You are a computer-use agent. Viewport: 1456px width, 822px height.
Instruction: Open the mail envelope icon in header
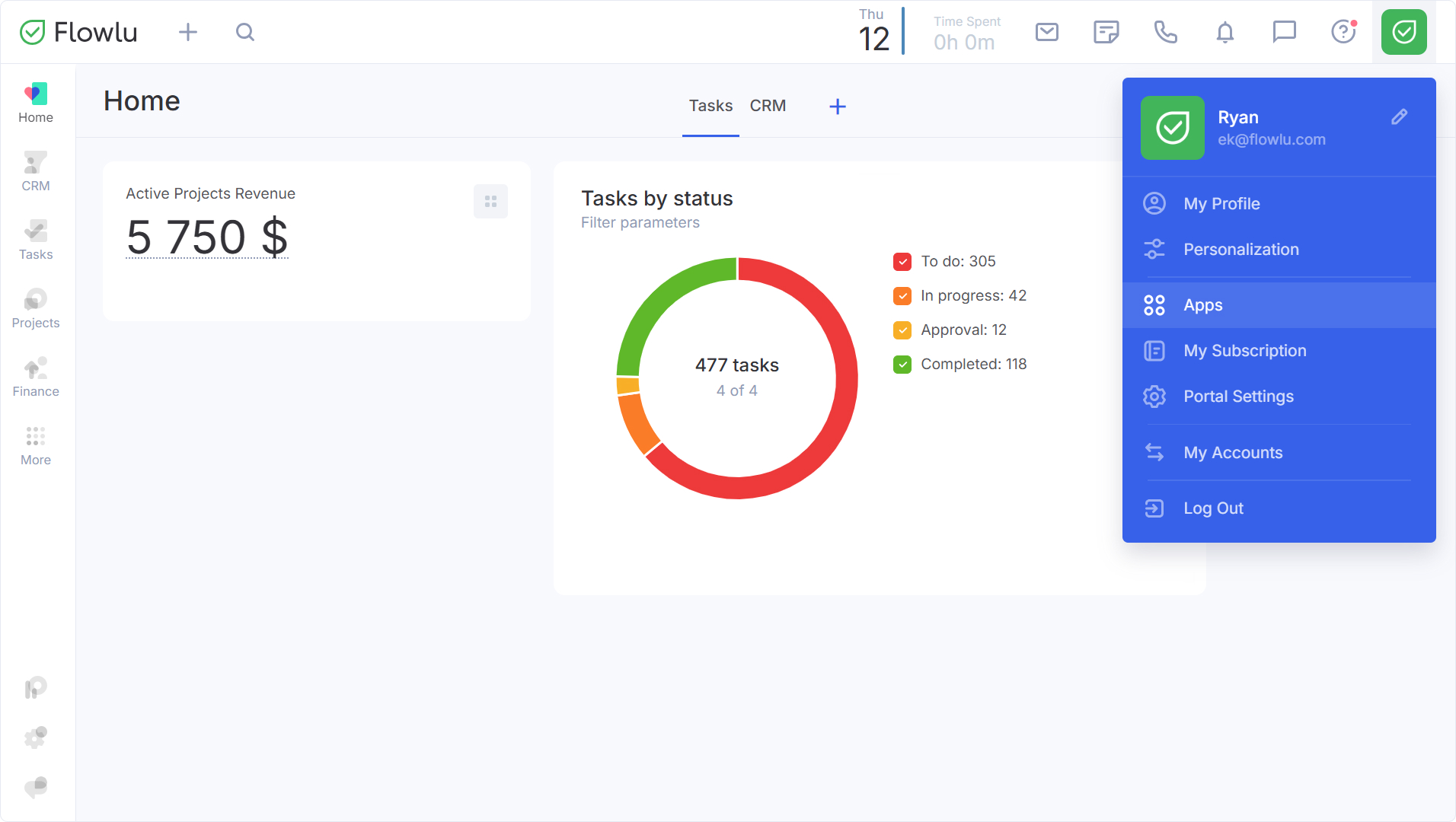[1046, 32]
